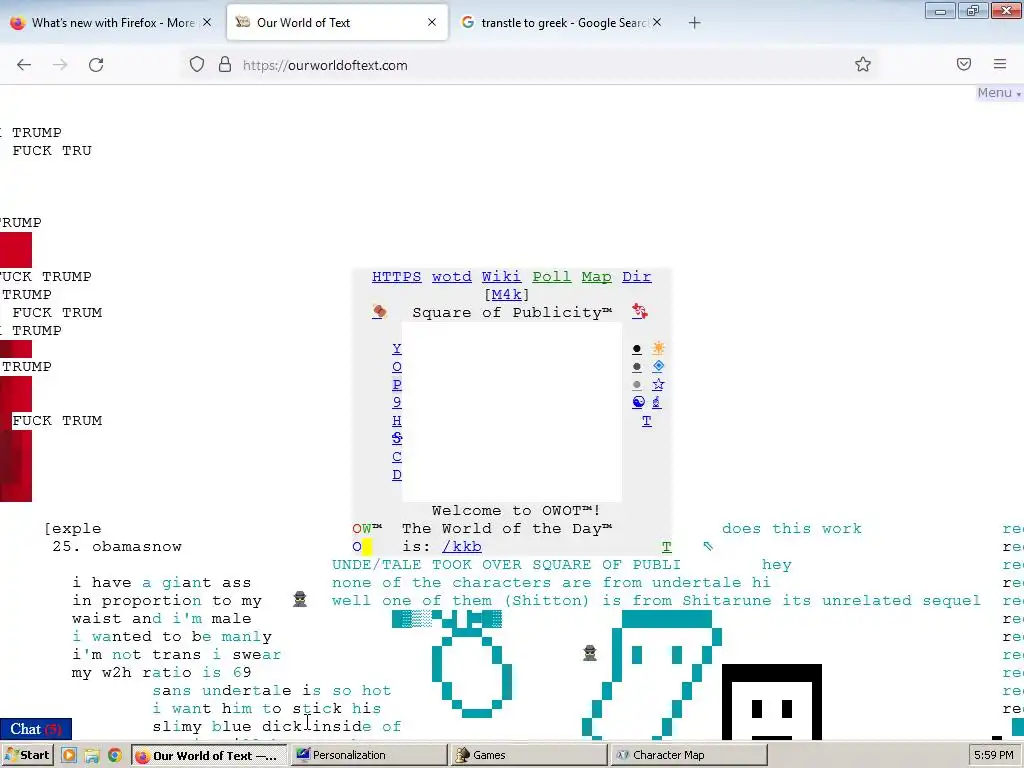Viewport: 1024px width, 768px height.
Task: Switch to Games window in taskbar
Action: 528,755
